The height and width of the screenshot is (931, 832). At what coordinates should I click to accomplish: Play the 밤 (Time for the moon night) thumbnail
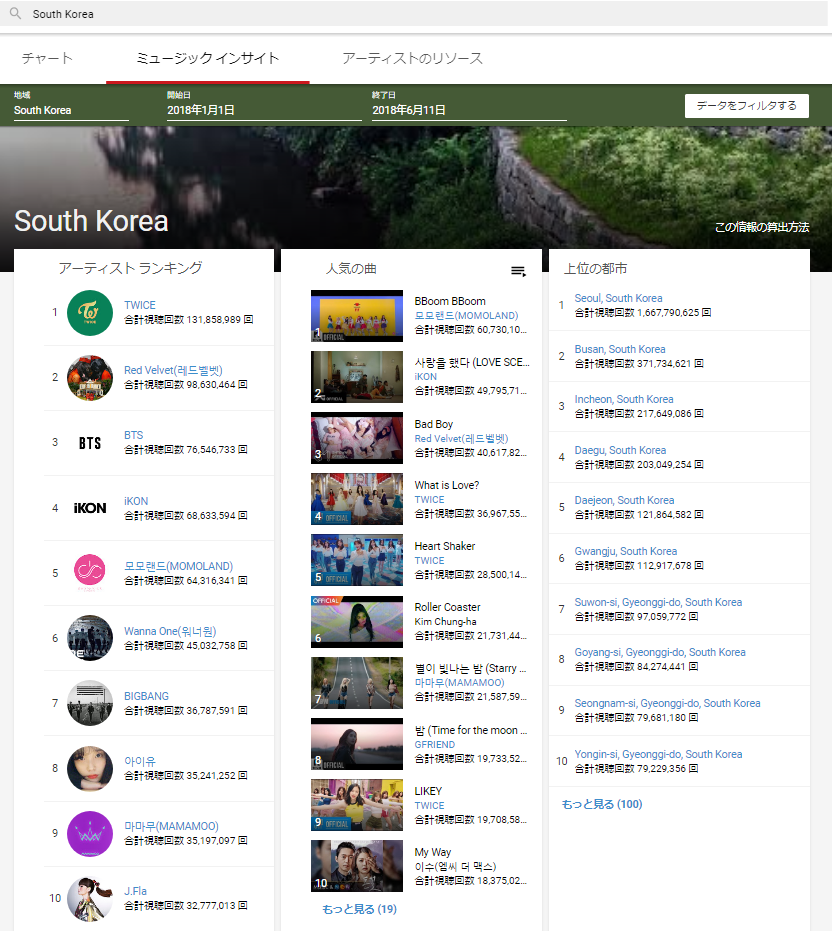[x=357, y=744]
